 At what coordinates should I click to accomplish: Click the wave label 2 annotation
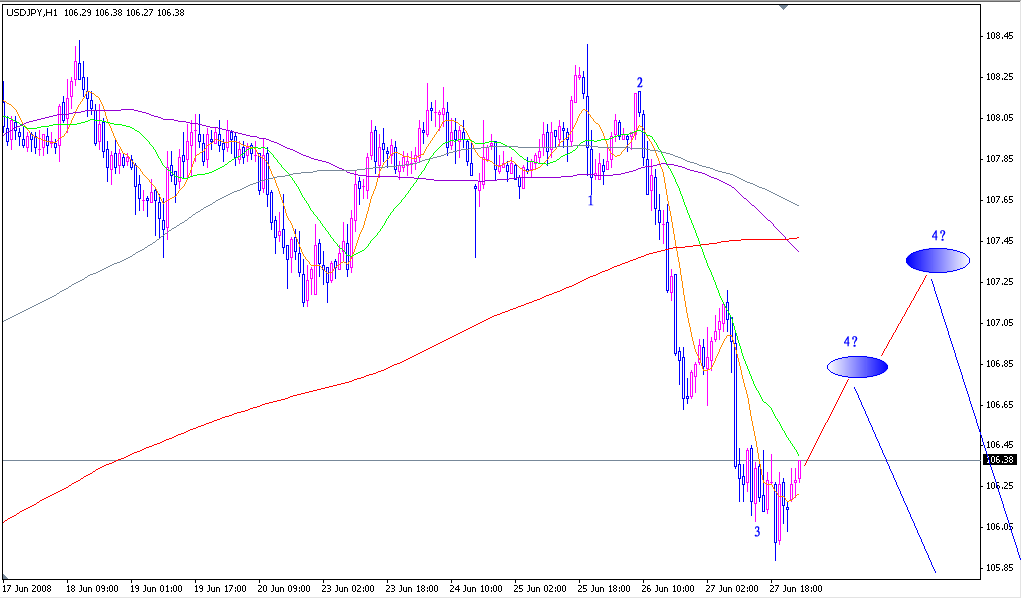[640, 79]
